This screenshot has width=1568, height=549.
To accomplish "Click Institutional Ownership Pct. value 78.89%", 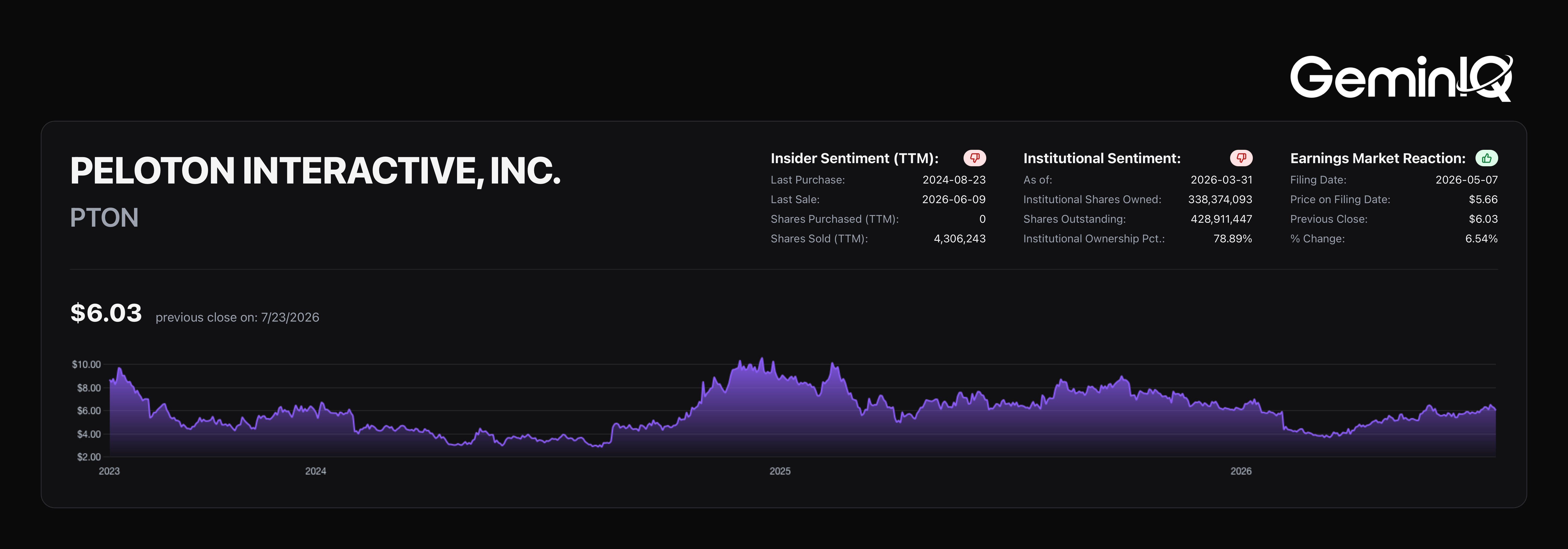I will click(1233, 239).
